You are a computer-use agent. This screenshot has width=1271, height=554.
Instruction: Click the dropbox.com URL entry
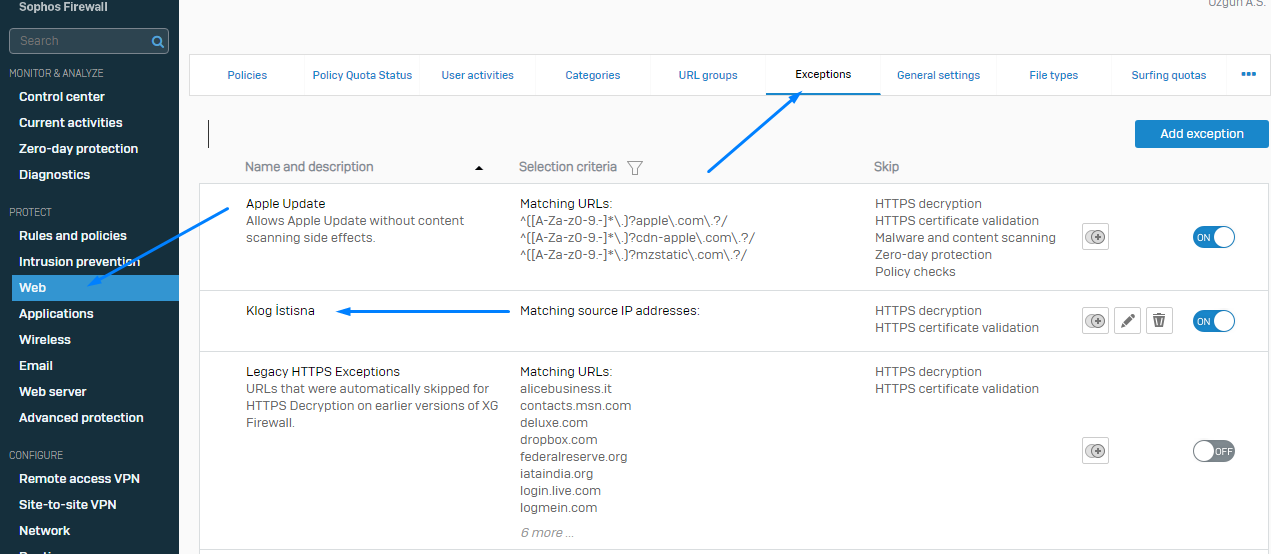tap(559, 440)
